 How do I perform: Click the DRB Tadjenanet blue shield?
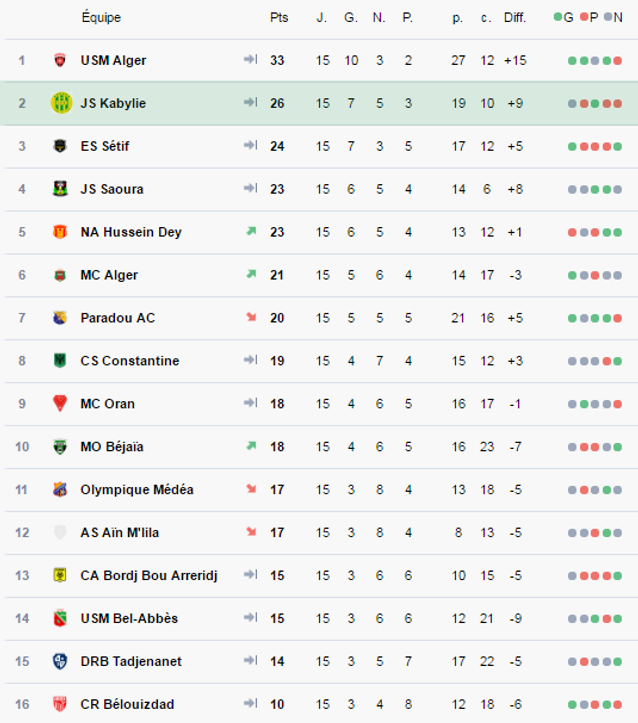(60, 661)
